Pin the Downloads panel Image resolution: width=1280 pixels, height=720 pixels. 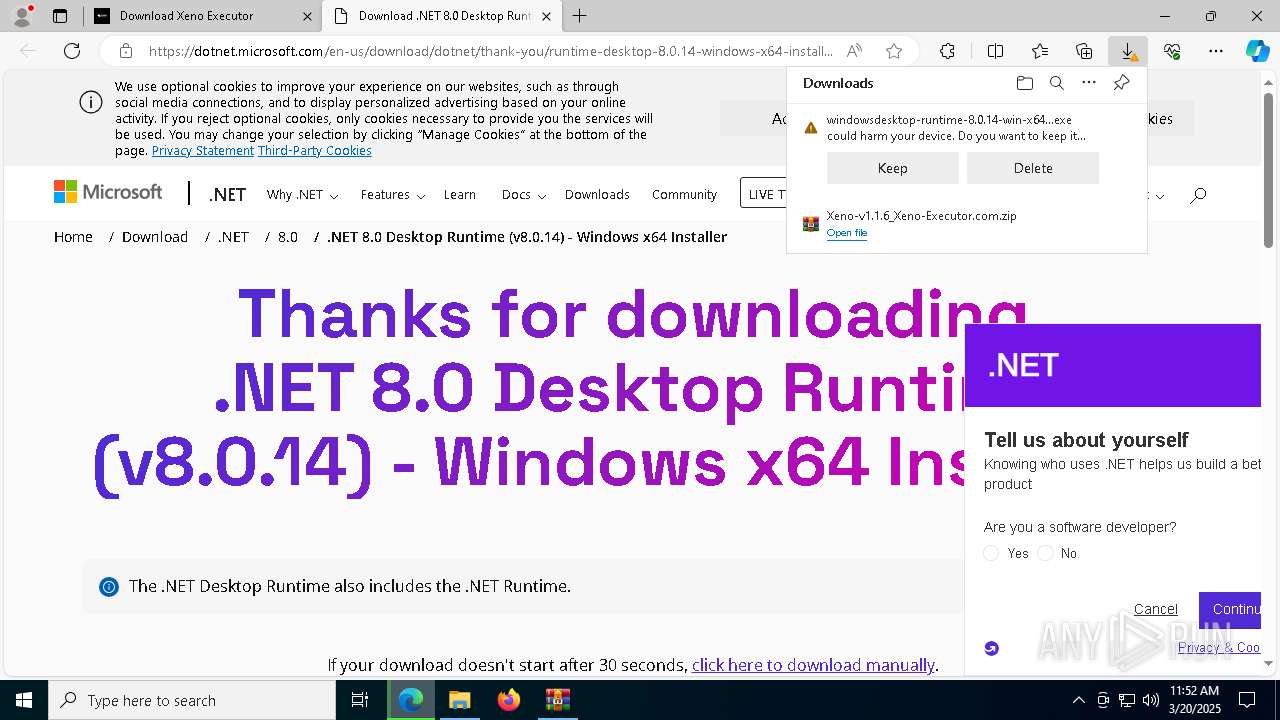[1121, 83]
